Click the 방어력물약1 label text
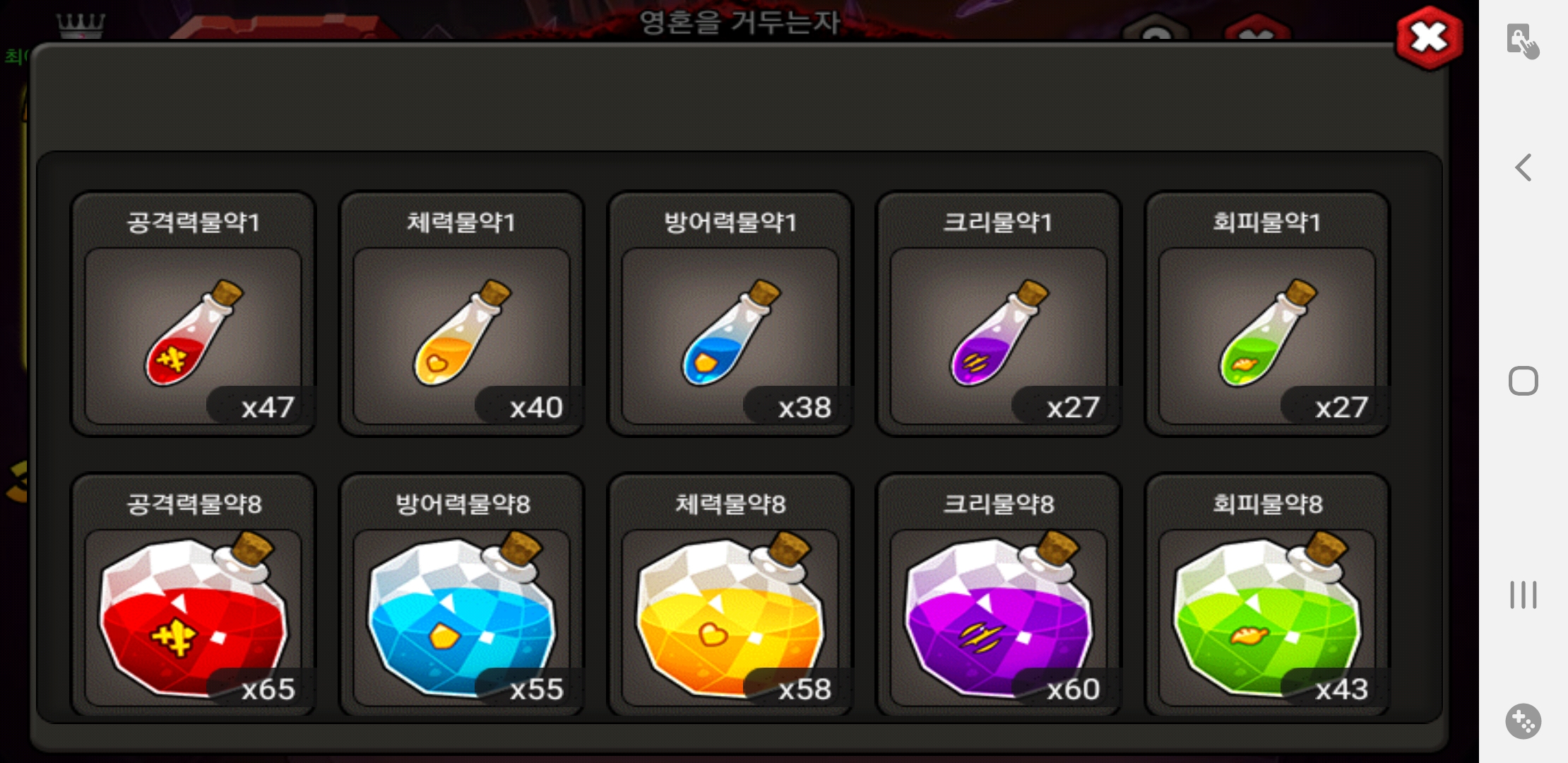Screen dimensions: 1568x763 pyautogui.click(x=730, y=223)
